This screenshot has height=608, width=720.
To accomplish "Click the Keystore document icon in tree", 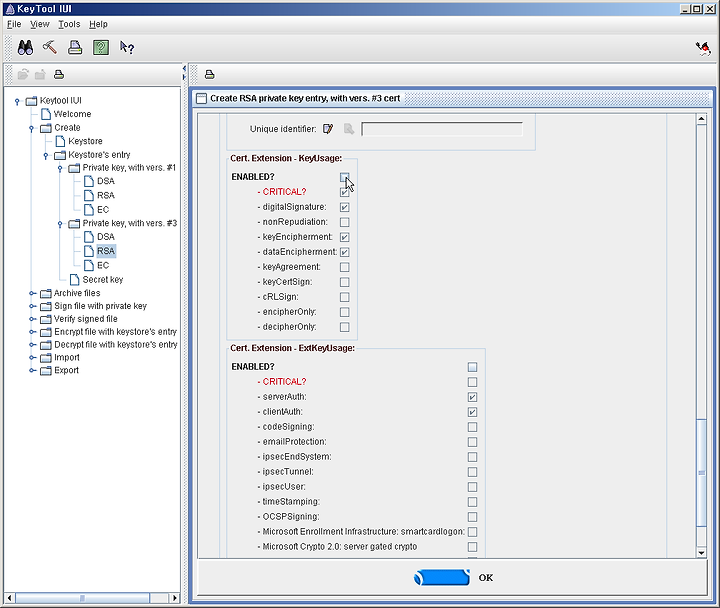I will (x=60, y=141).
